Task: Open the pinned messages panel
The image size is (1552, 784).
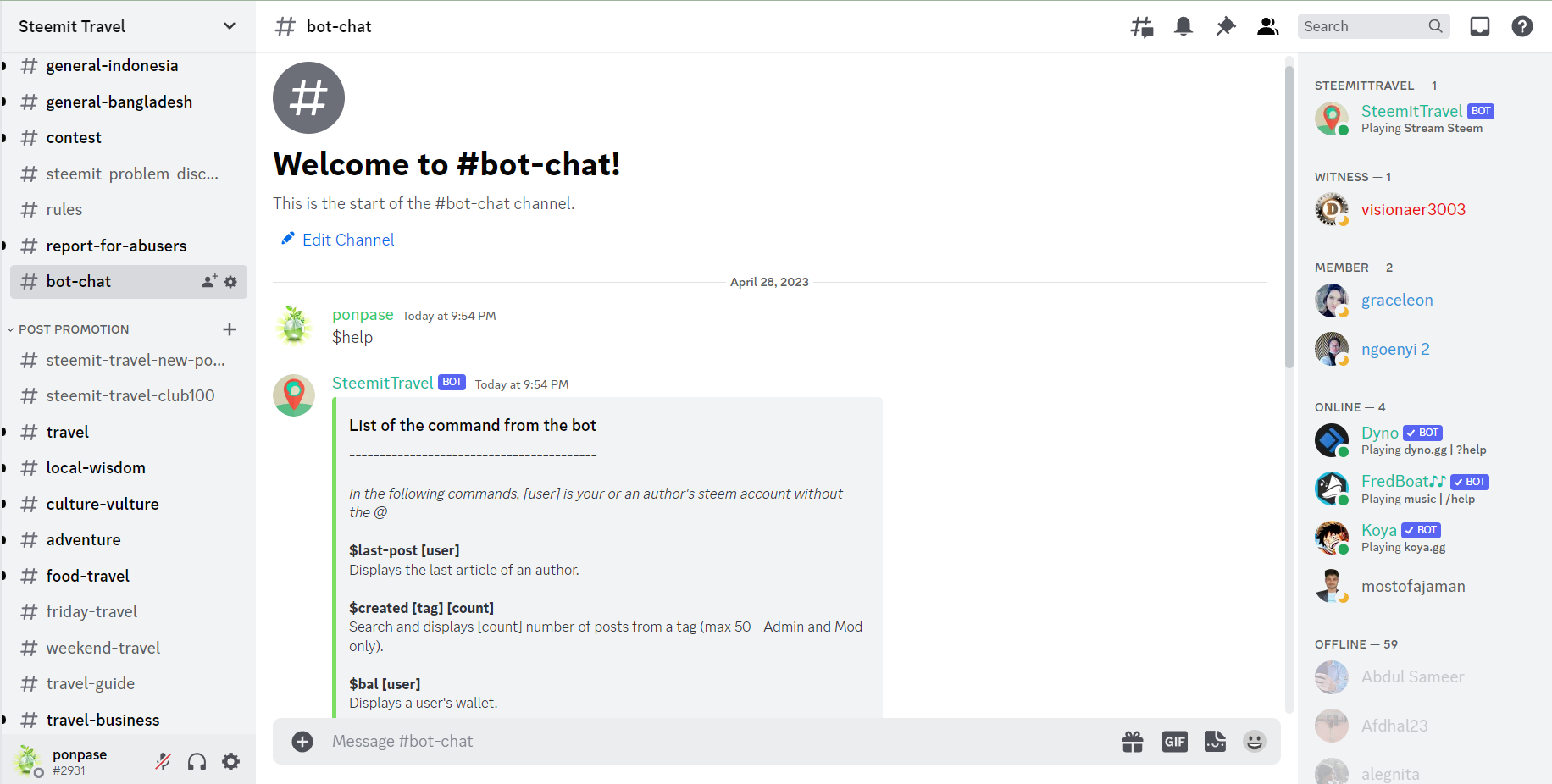Action: 1225,26
